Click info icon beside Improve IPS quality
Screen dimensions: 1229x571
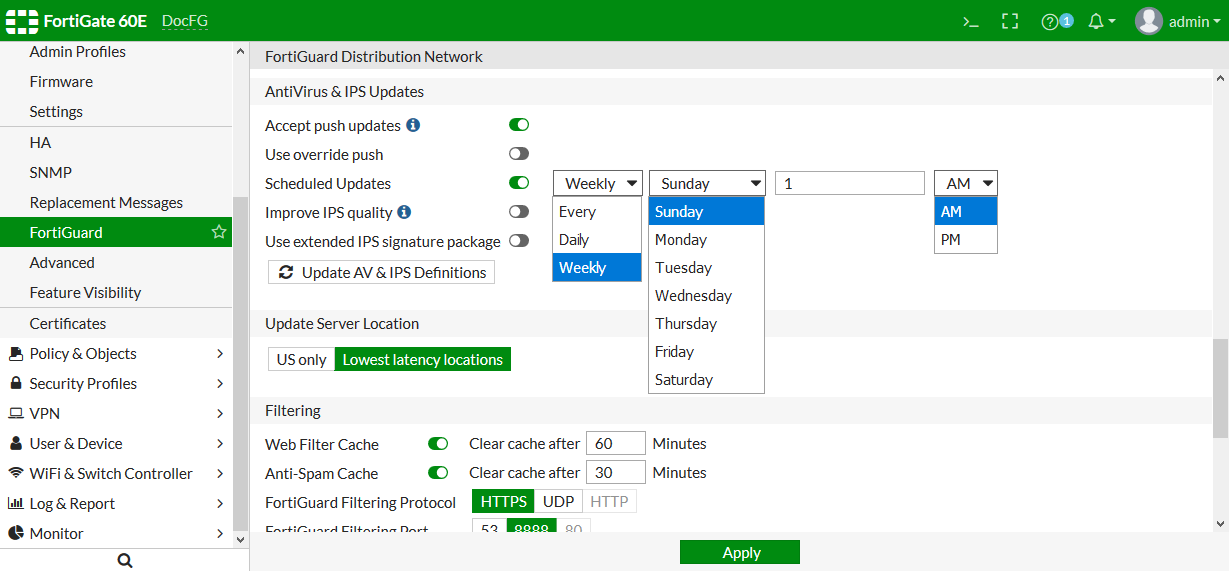(404, 212)
